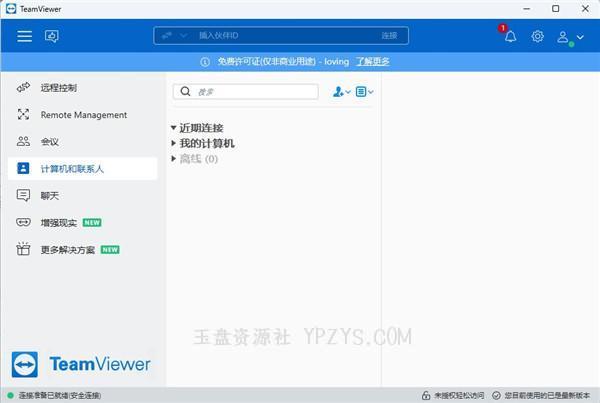Open settings via the gear icon
This screenshot has height=403, width=600.
pyautogui.click(x=537, y=36)
